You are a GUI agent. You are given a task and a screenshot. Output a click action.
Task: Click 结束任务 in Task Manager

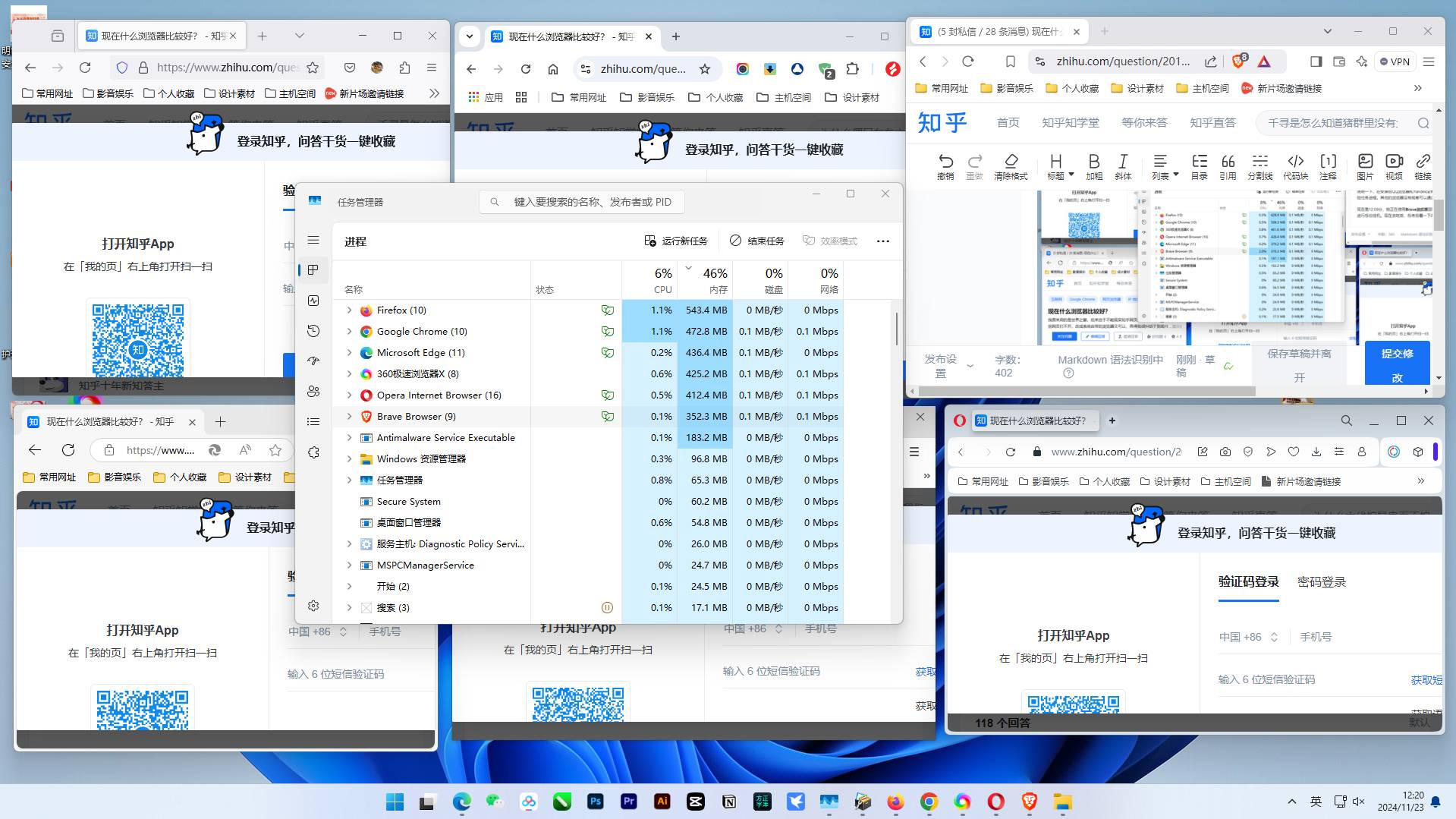(756, 241)
